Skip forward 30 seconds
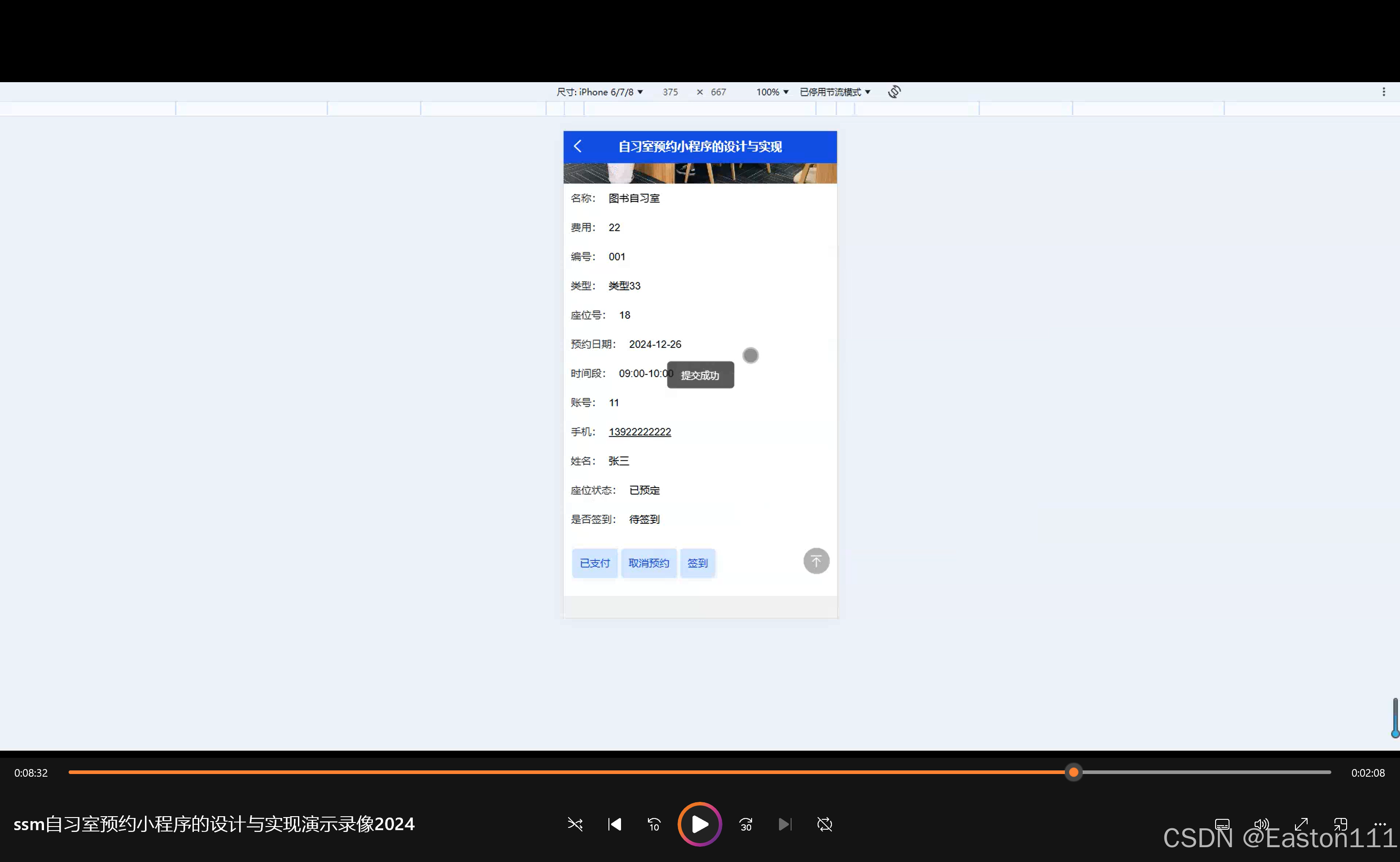Viewport: 1400px width, 862px height. point(745,824)
